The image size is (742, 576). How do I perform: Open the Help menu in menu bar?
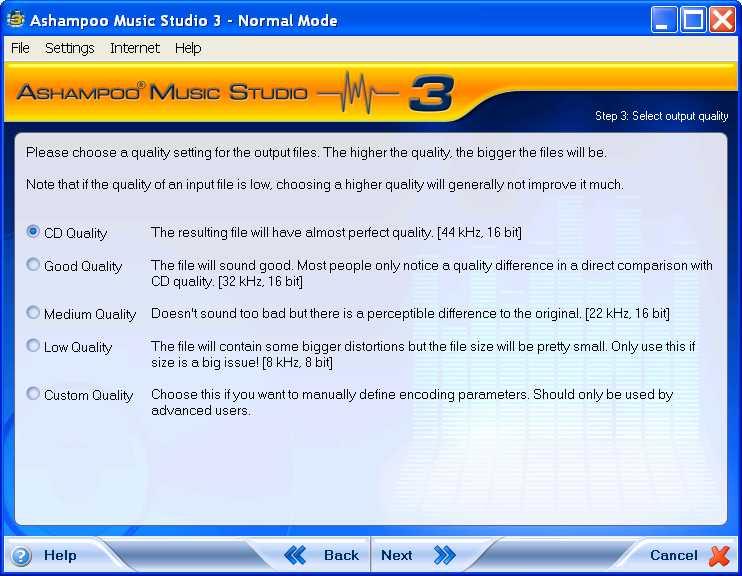pos(188,48)
